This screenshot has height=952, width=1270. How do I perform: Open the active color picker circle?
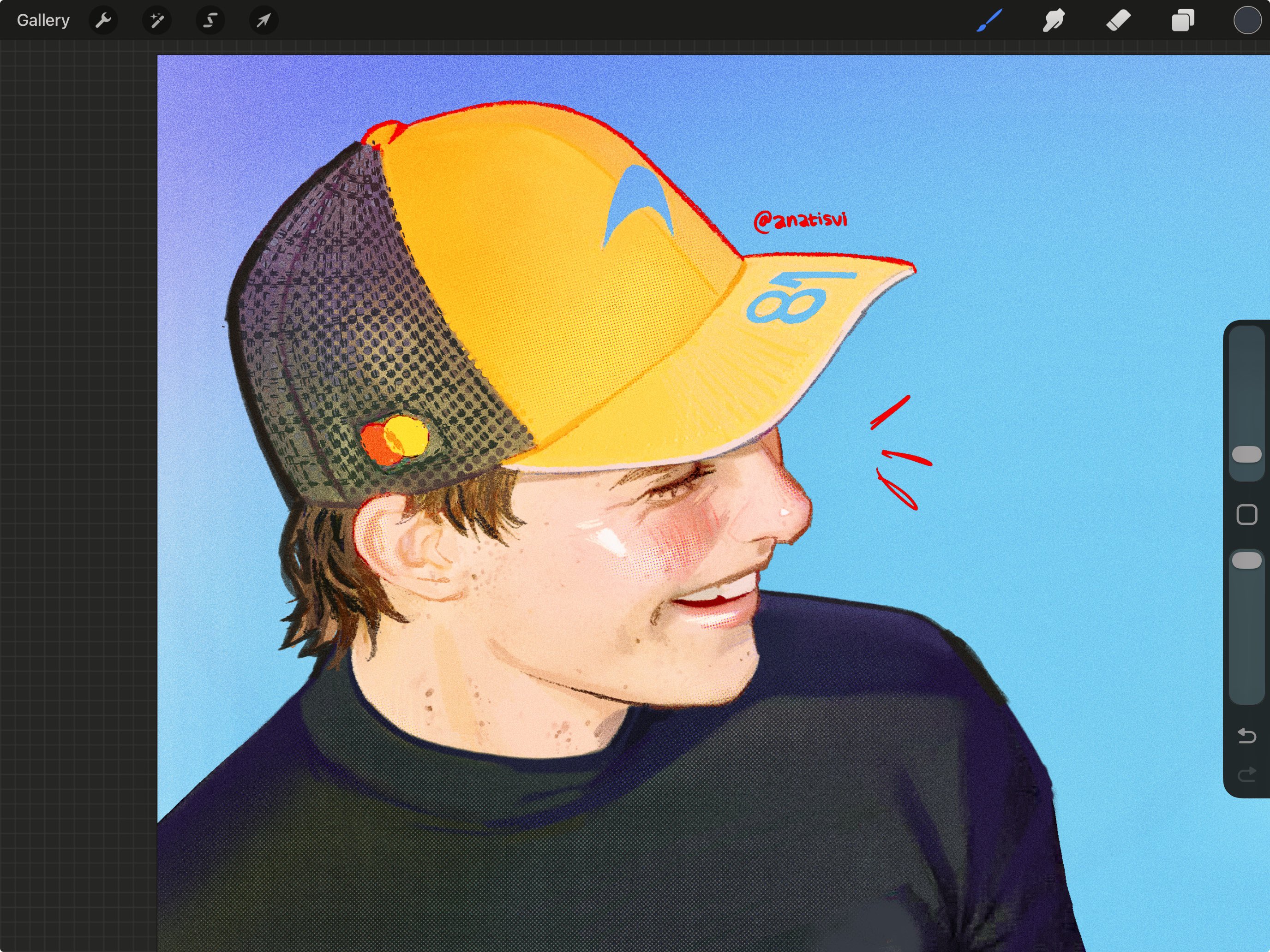click(1247, 21)
